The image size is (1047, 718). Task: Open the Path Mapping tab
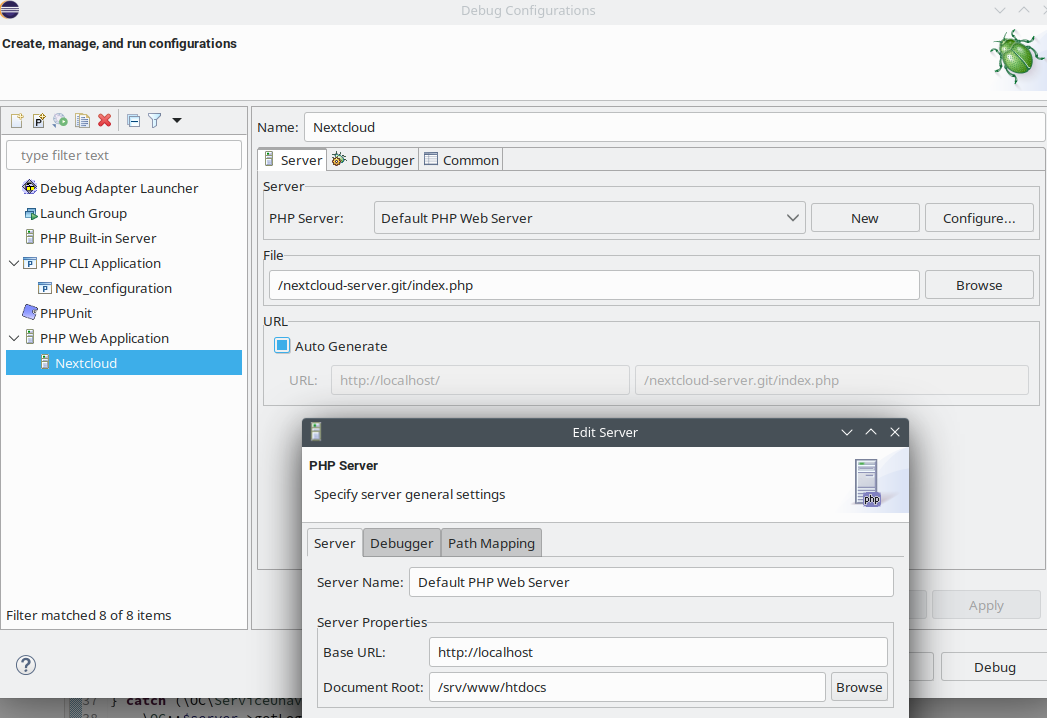pos(491,543)
